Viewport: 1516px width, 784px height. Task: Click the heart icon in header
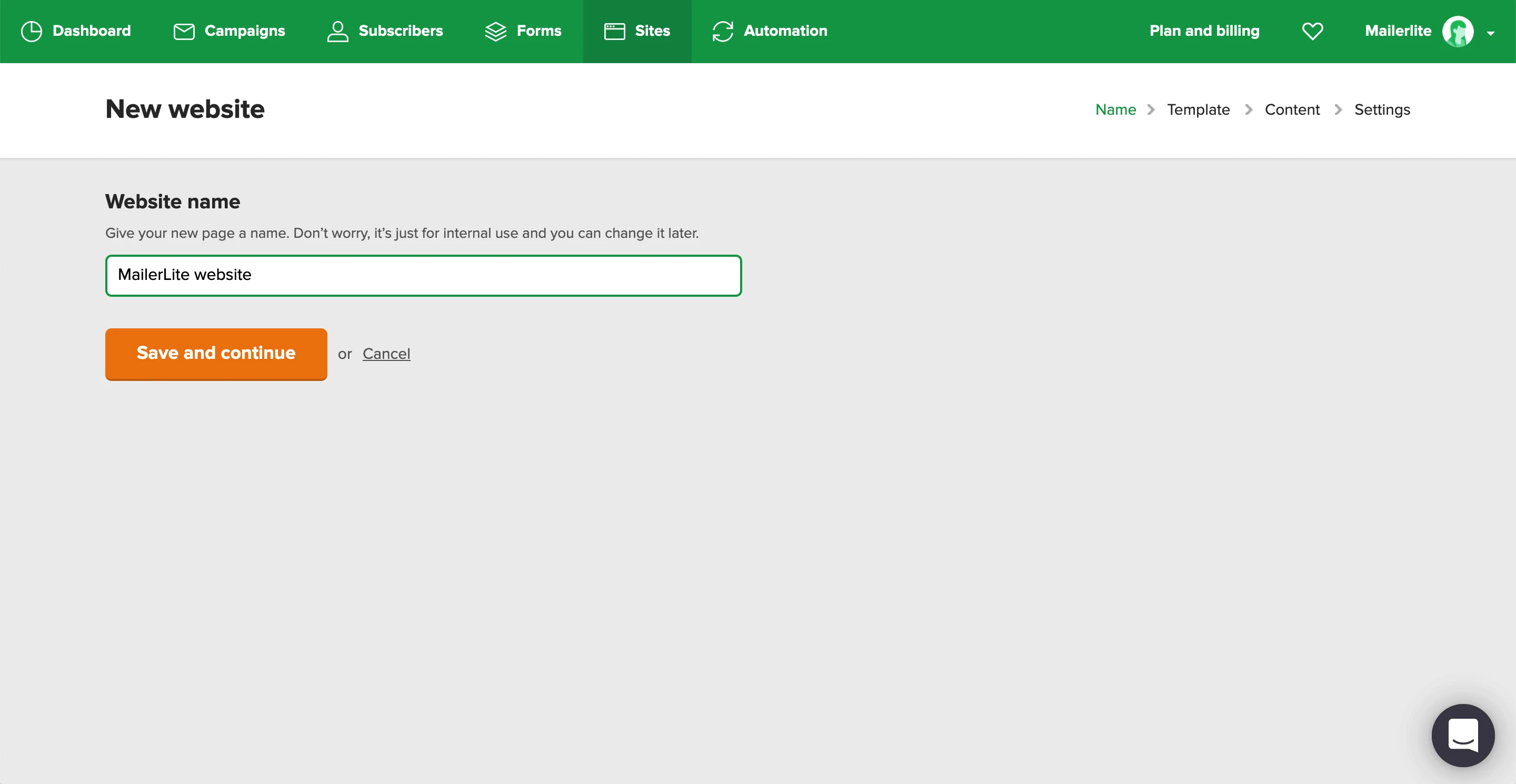pyautogui.click(x=1312, y=31)
